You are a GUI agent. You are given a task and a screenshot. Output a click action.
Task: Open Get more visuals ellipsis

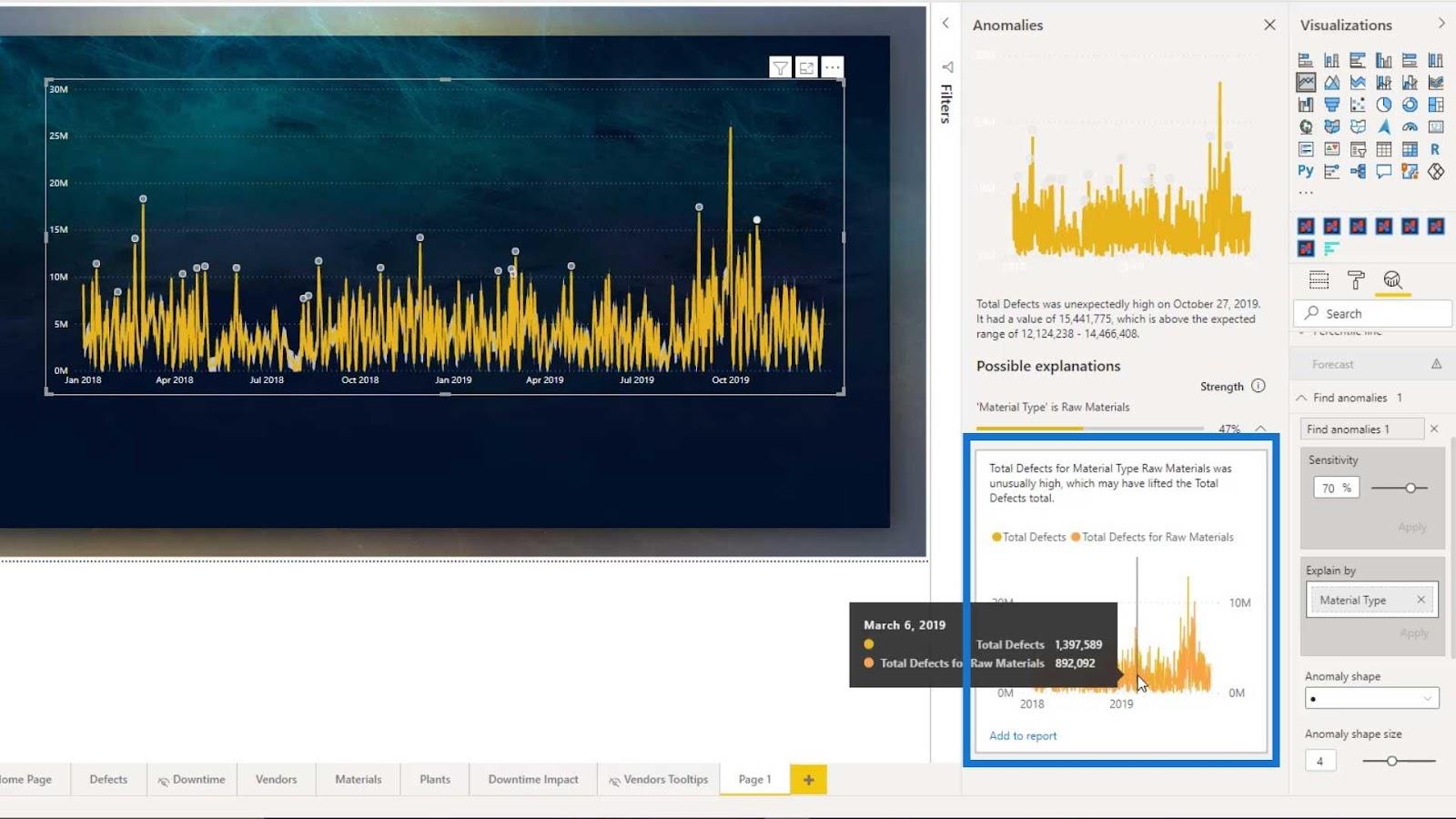coord(1306,192)
